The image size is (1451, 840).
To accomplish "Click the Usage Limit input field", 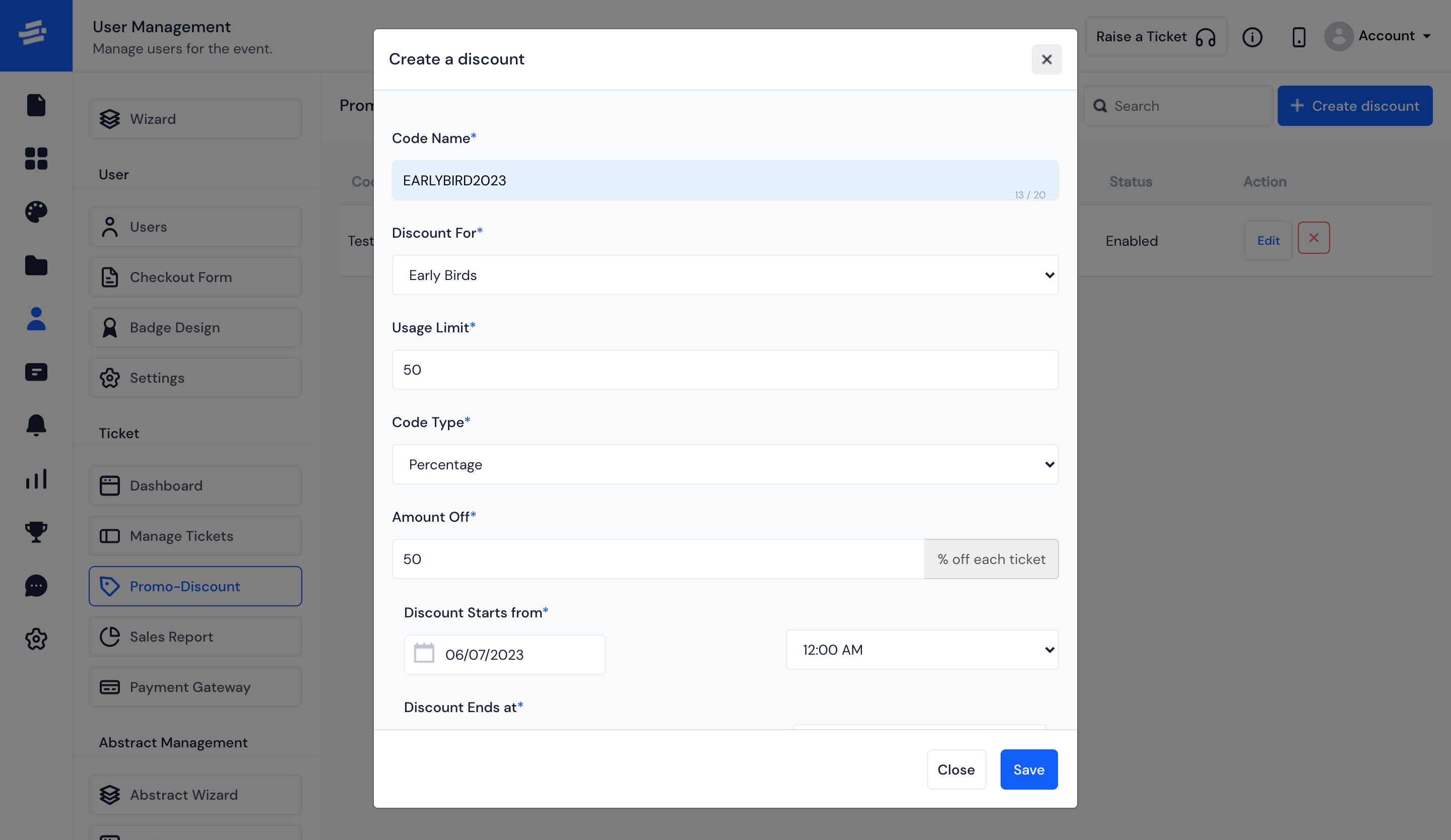I will [725, 369].
